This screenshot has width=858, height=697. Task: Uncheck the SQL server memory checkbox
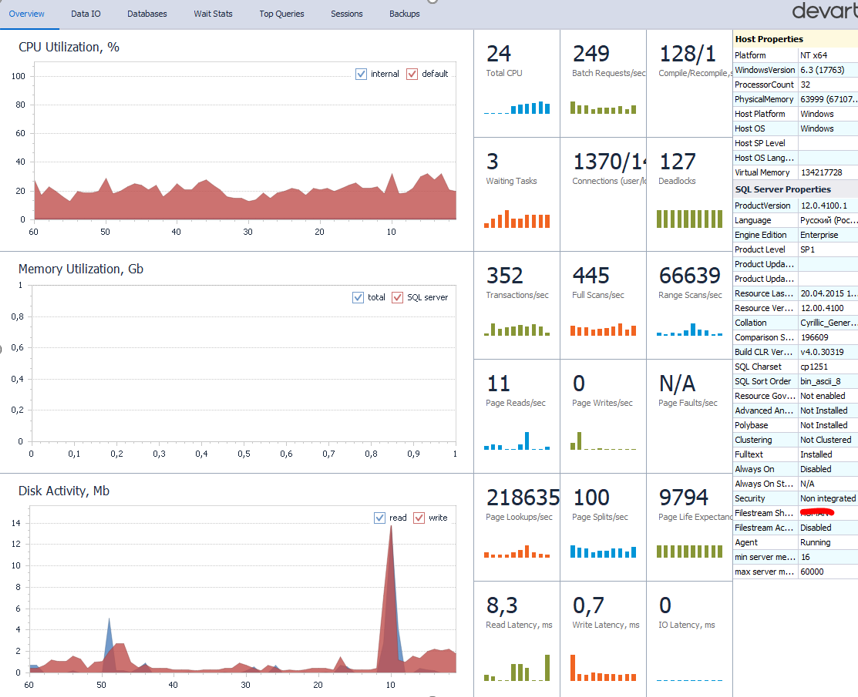coord(397,297)
